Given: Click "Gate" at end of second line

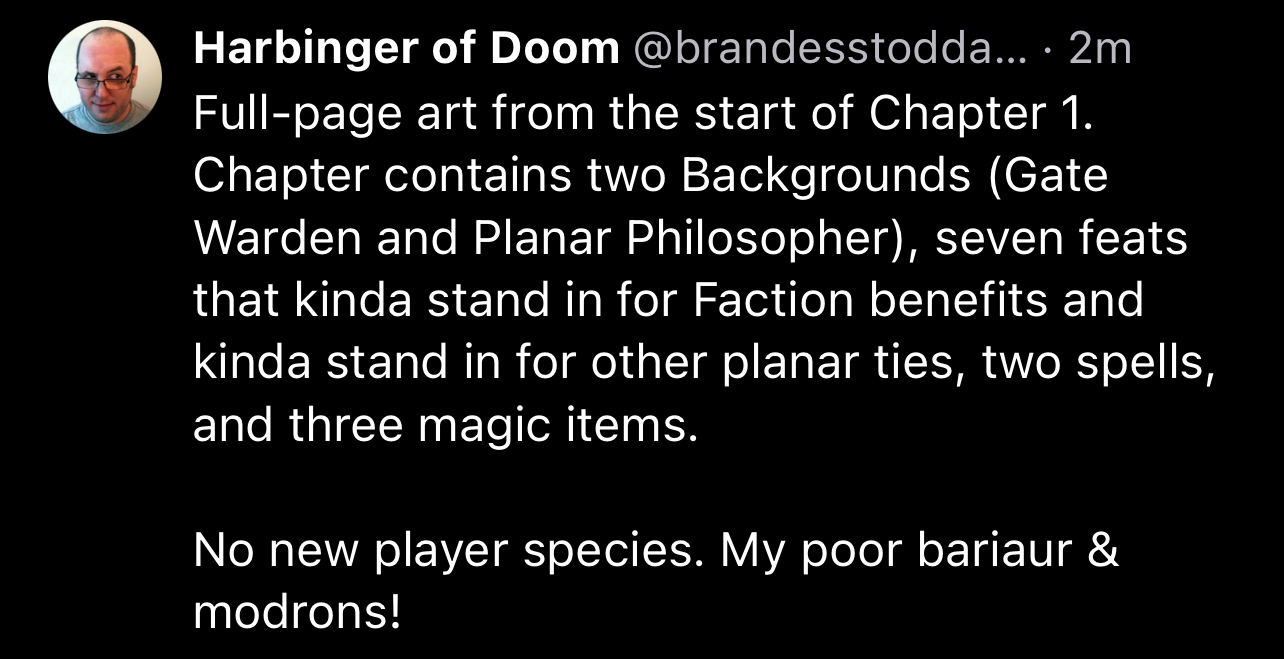Looking at the screenshot, I should click(x=1060, y=177).
